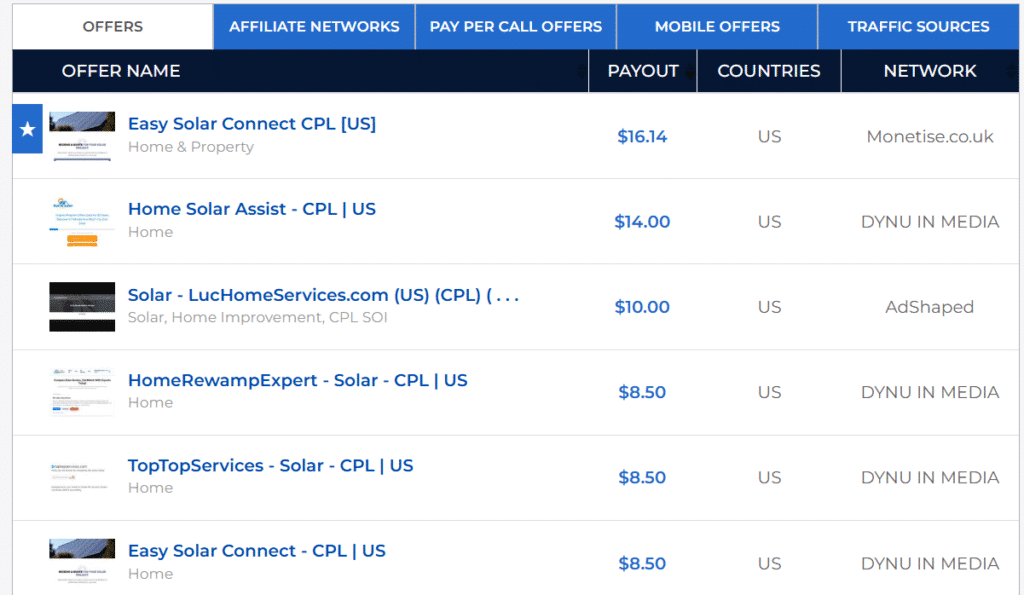Click the Home Solar Assist offer thumbnail

(x=82, y=221)
